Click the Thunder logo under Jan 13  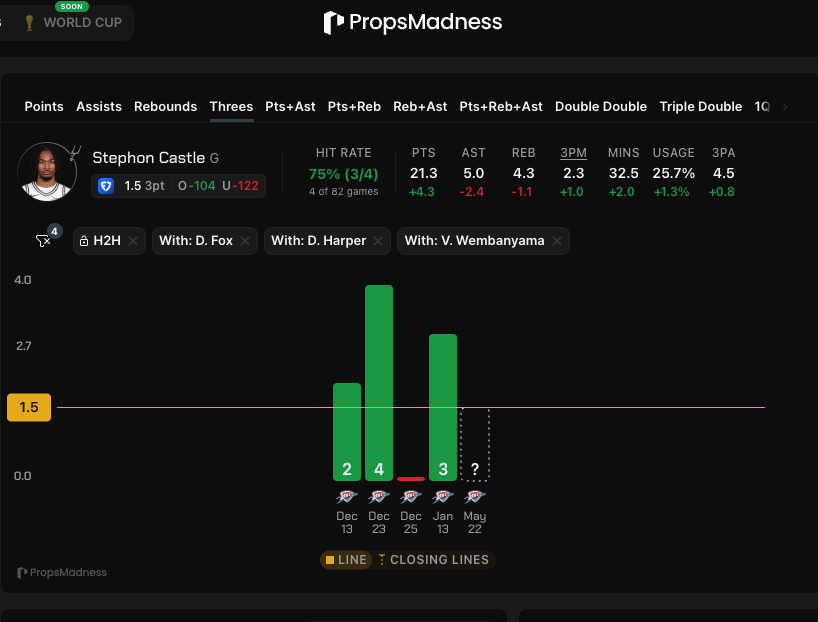pyautogui.click(x=443, y=496)
